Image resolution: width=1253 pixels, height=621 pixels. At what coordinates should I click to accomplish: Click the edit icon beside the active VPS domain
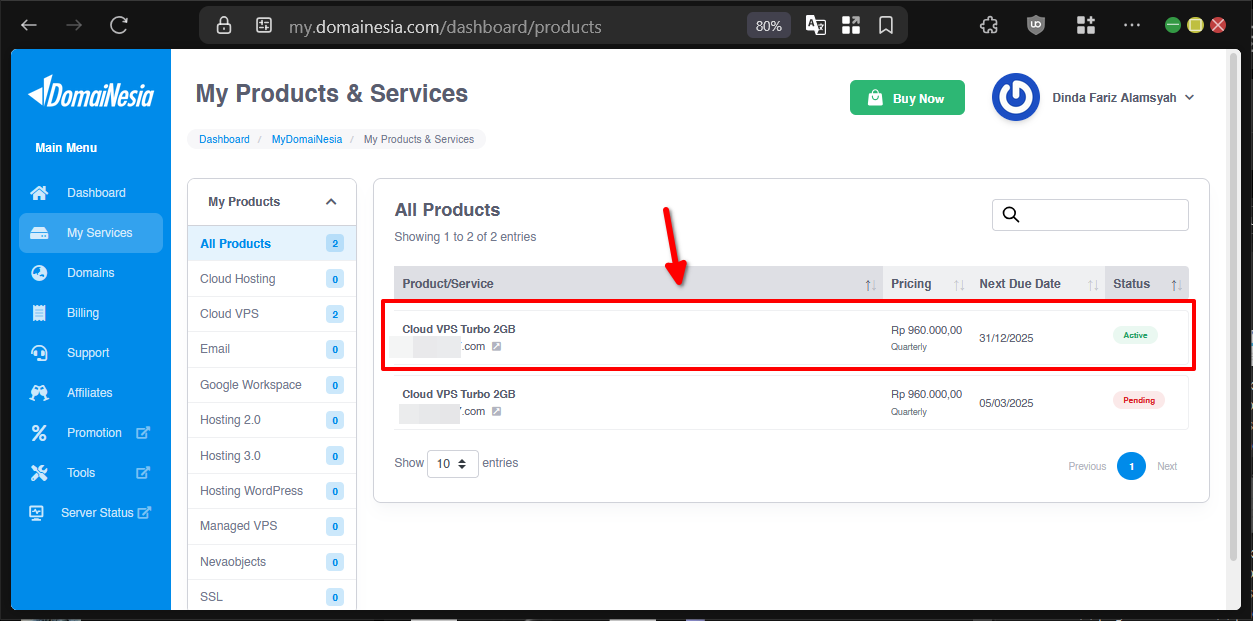click(x=497, y=346)
